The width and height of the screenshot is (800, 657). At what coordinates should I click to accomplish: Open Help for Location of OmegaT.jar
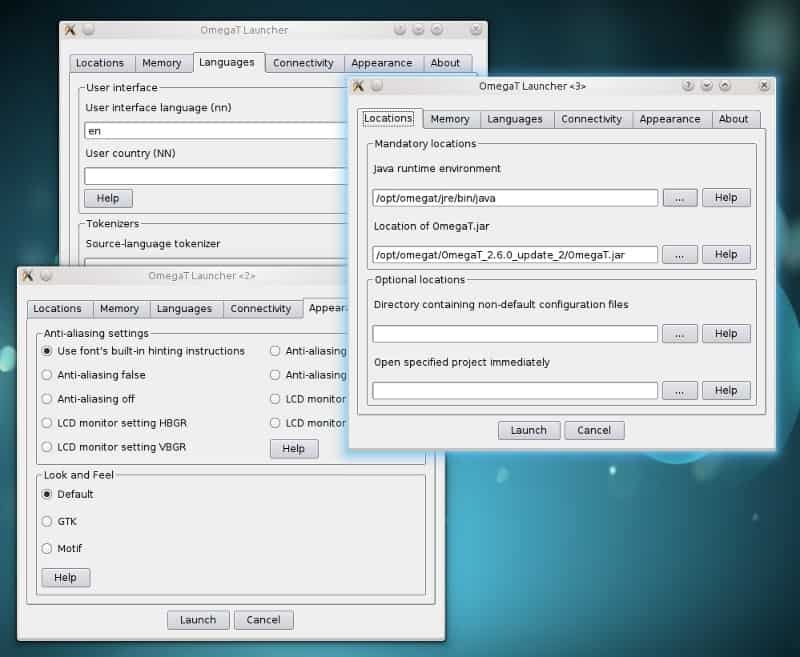[726, 254]
